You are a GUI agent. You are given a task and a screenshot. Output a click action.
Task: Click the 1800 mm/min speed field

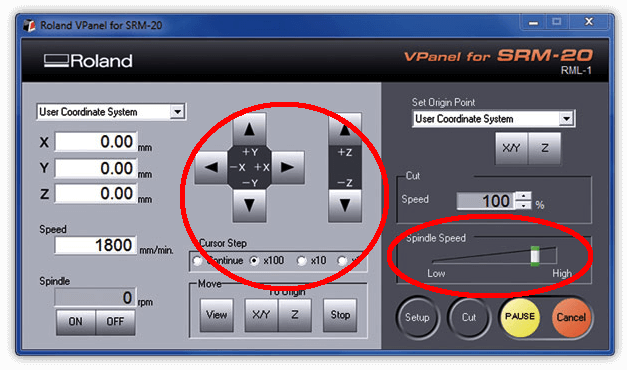coord(96,245)
